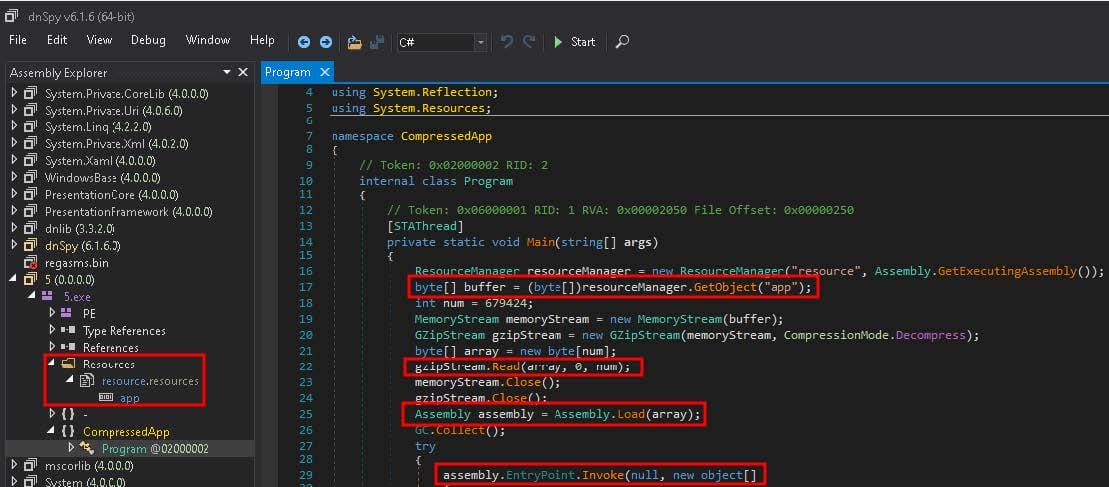Click the dnSpy assembly icon in tree
This screenshot has height=487, width=1109.
click(30, 245)
